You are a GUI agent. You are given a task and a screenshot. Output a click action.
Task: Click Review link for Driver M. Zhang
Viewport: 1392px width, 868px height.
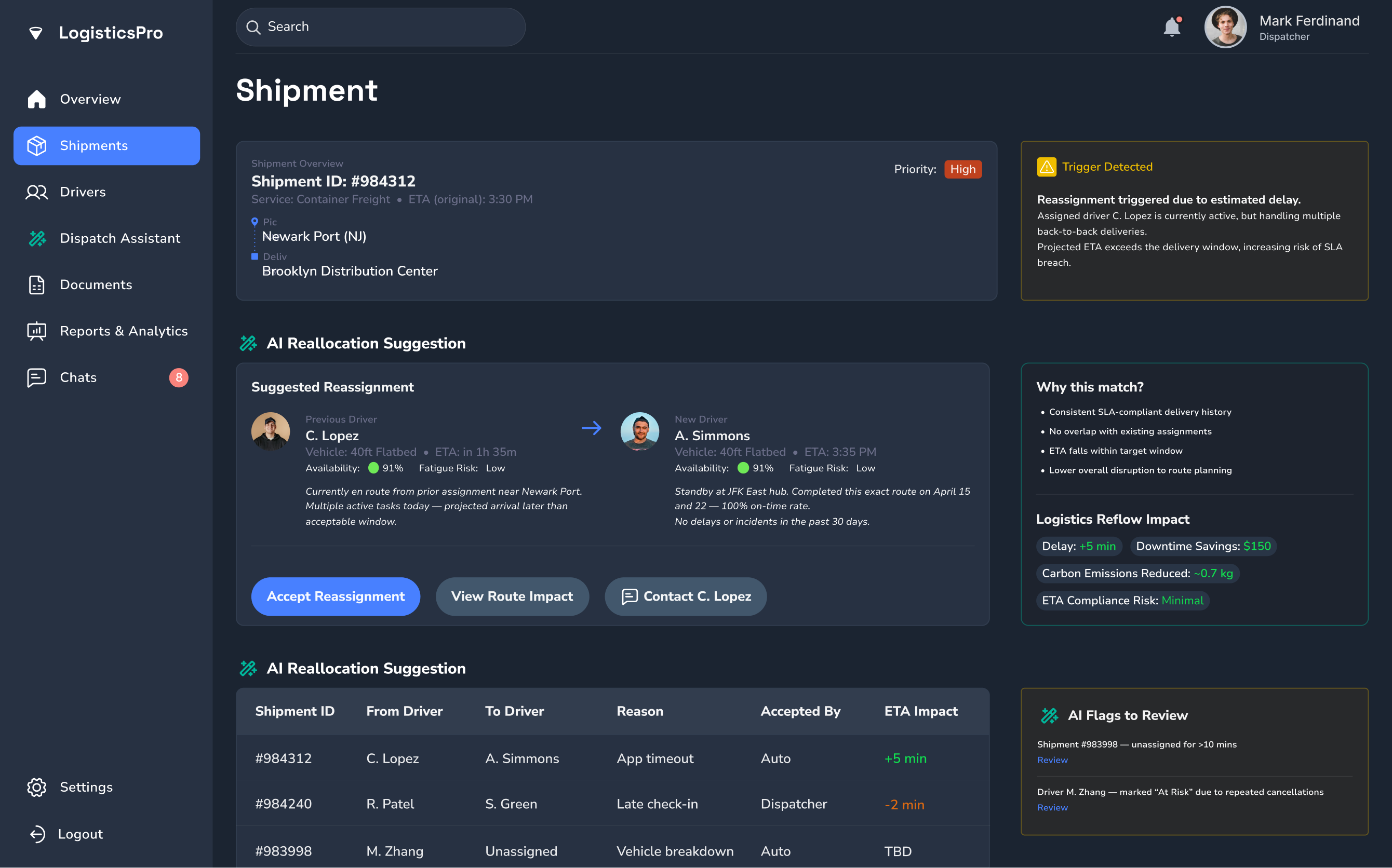[x=1052, y=807]
